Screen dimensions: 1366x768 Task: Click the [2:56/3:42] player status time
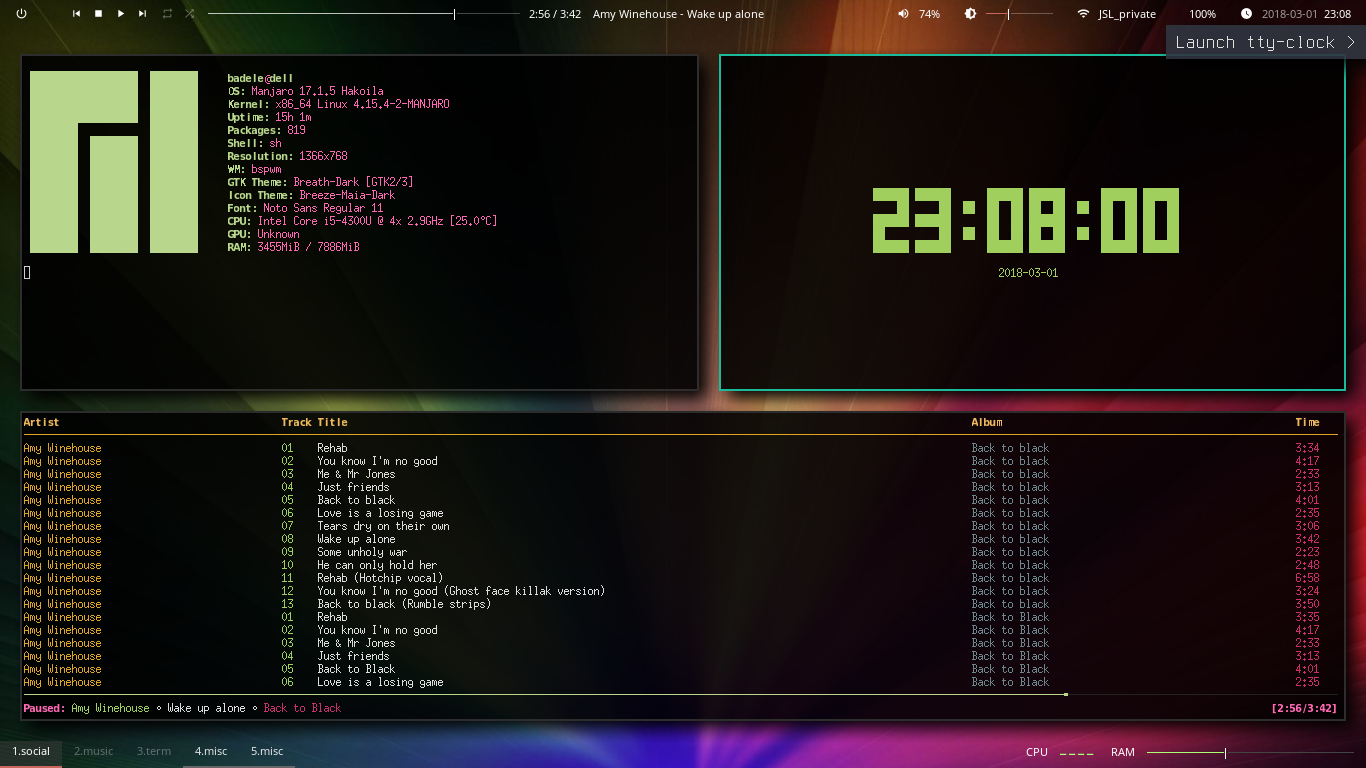pyautogui.click(x=1303, y=708)
